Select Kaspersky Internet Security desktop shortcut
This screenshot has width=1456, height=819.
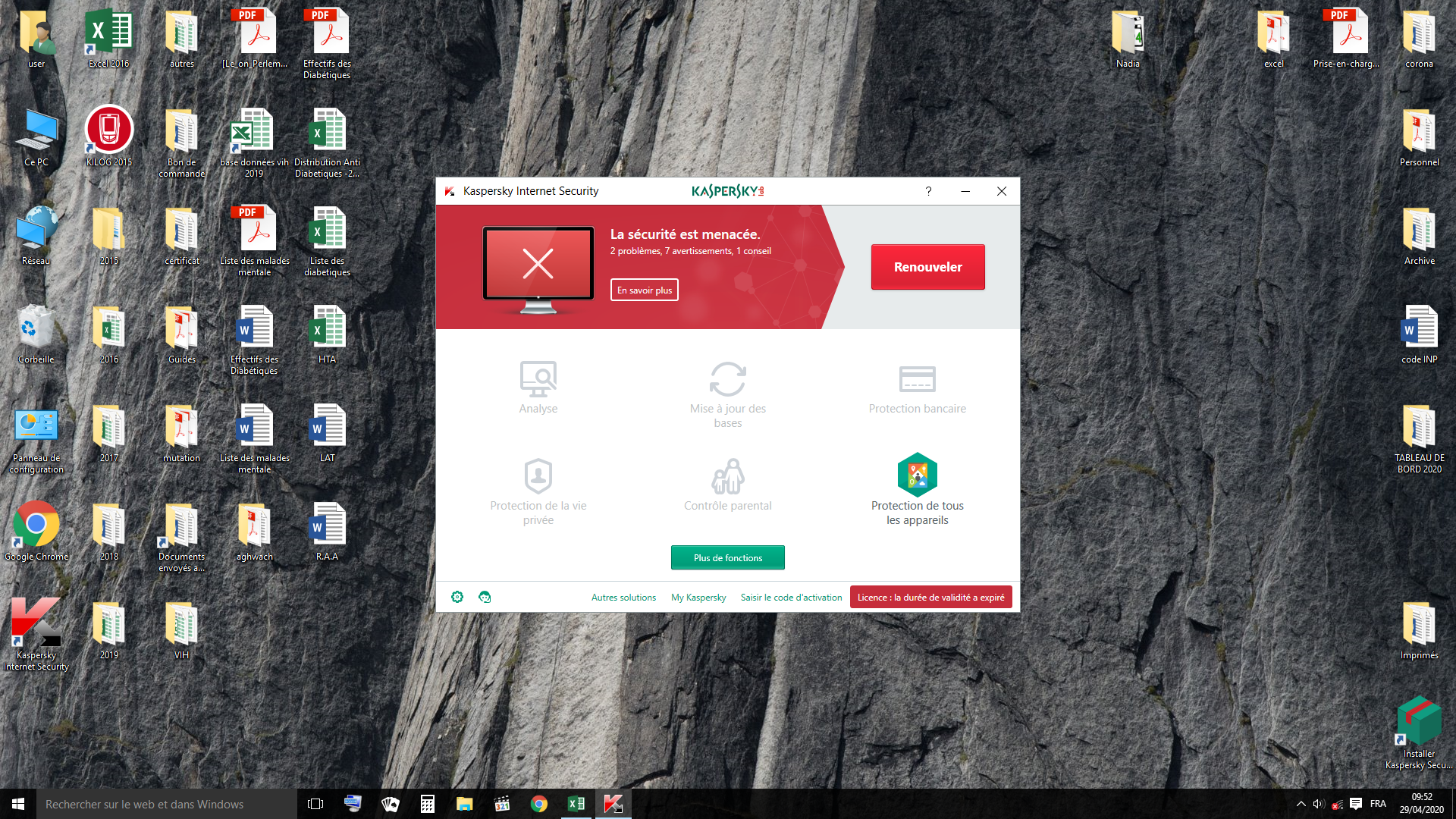[x=36, y=634]
